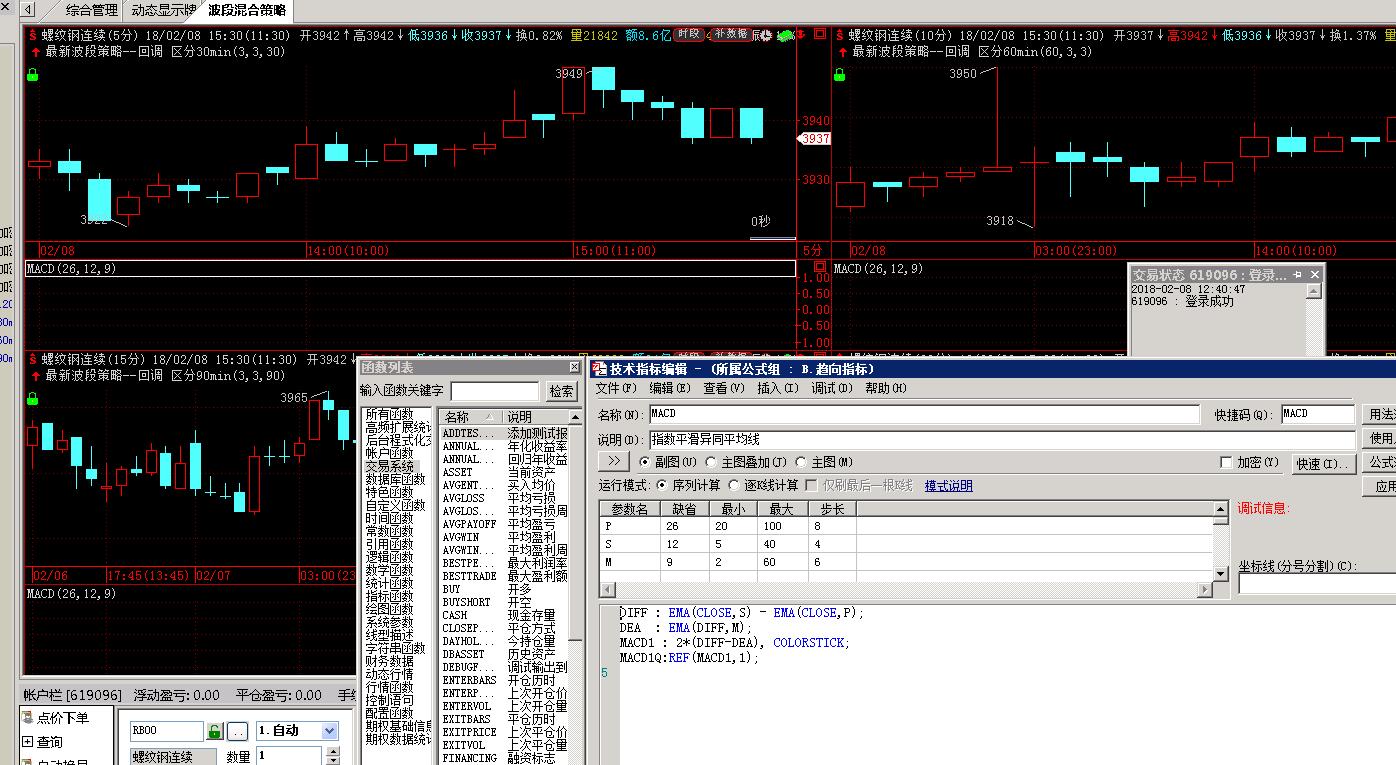Click the parameter table scroll-down arrow
The width and height of the screenshot is (1396, 765).
click(1221, 574)
